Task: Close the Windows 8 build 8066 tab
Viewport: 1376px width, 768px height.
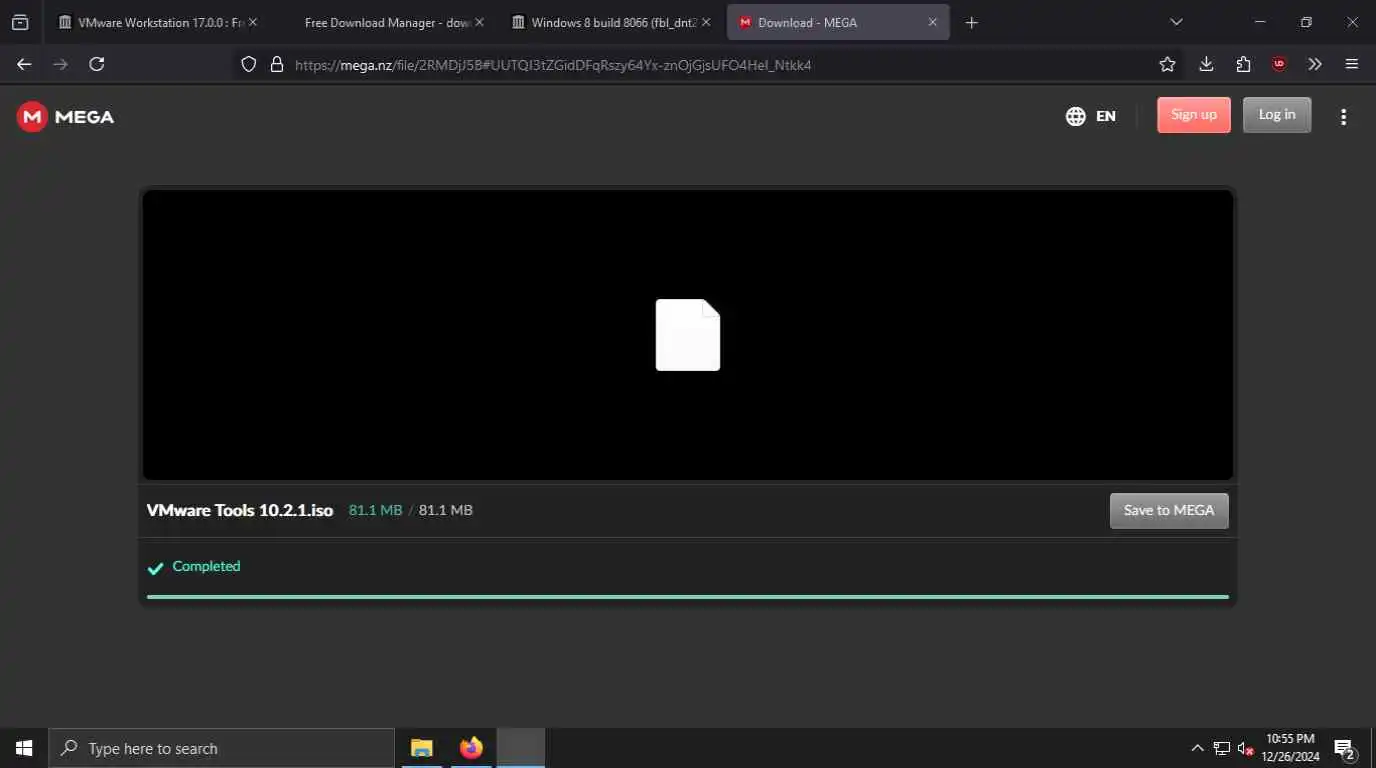Action: pos(706,22)
